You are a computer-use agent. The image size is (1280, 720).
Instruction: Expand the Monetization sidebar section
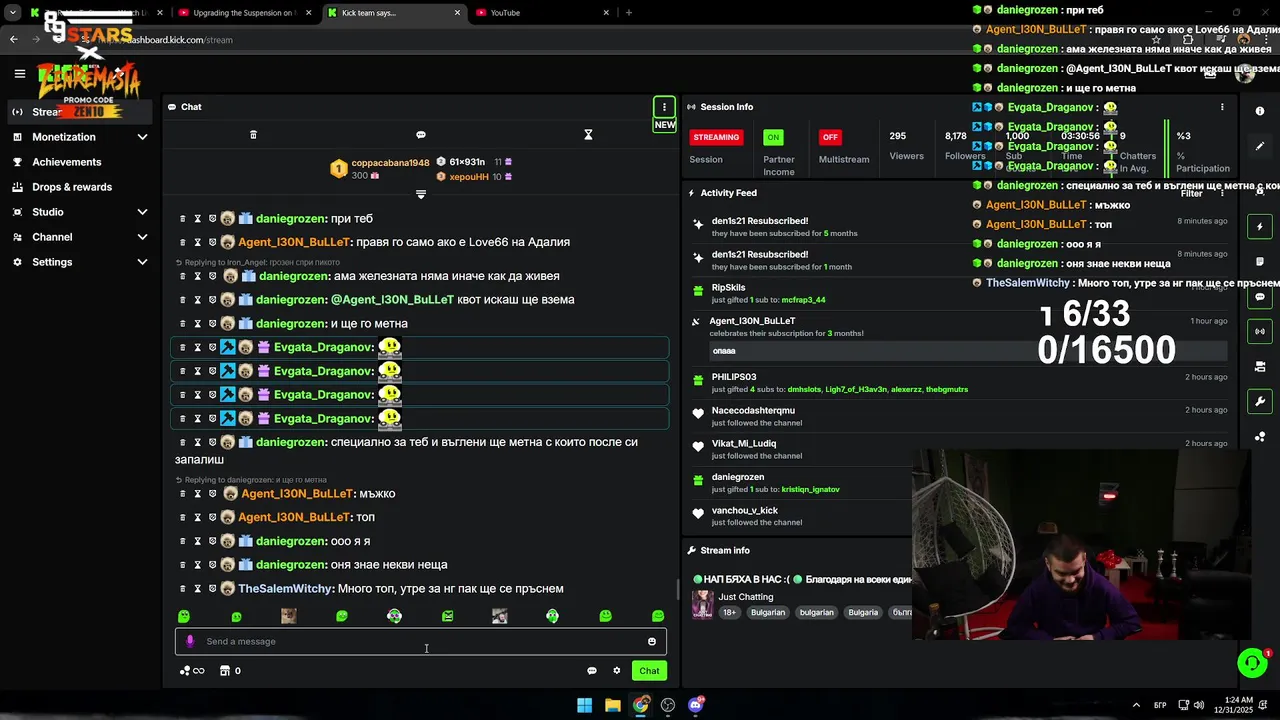[142, 137]
